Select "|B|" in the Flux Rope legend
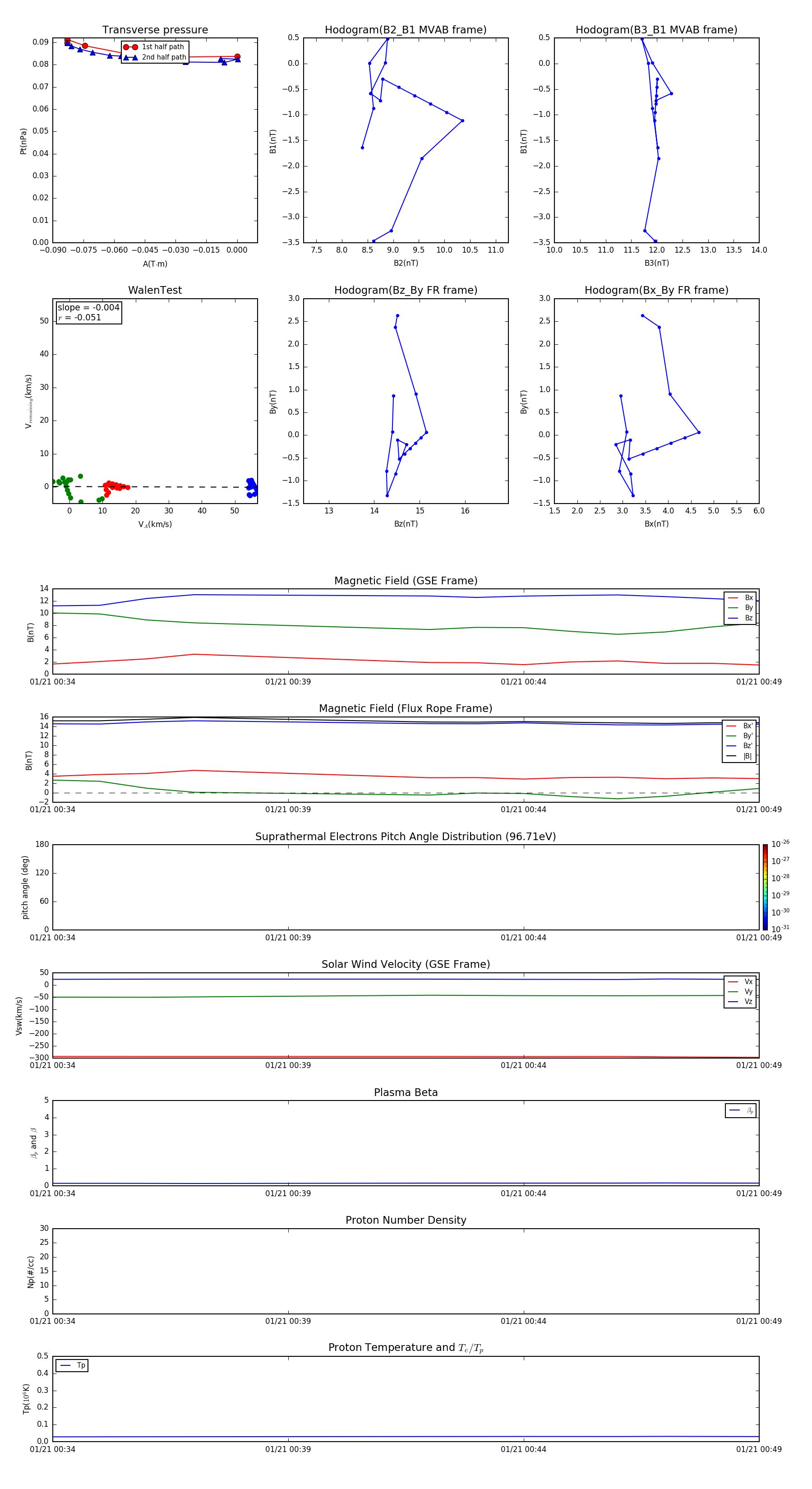 coord(740,756)
